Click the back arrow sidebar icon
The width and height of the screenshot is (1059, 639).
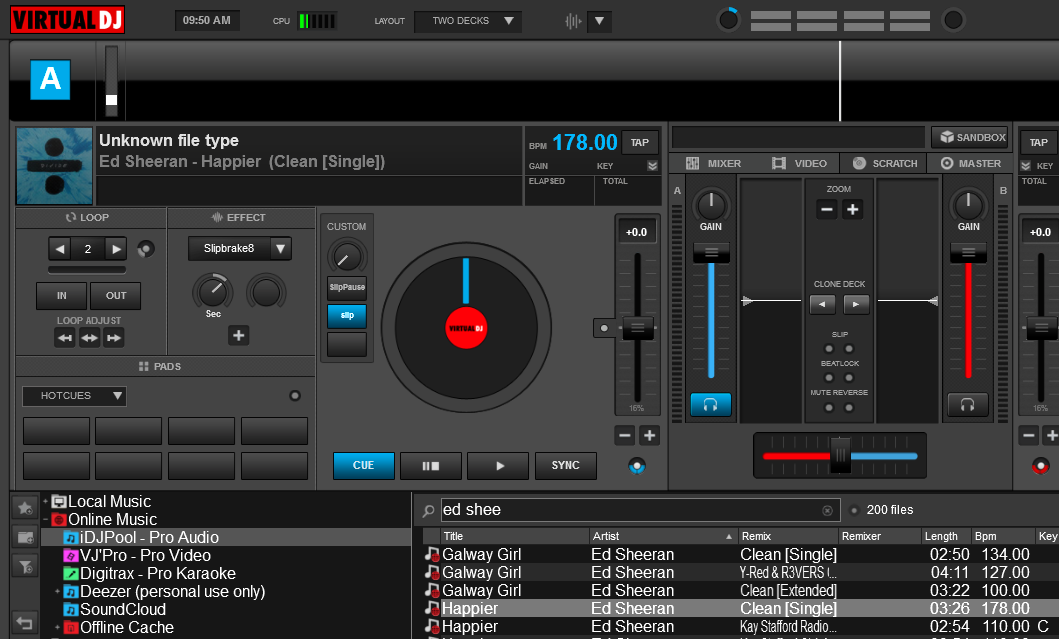tap(25, 623)
